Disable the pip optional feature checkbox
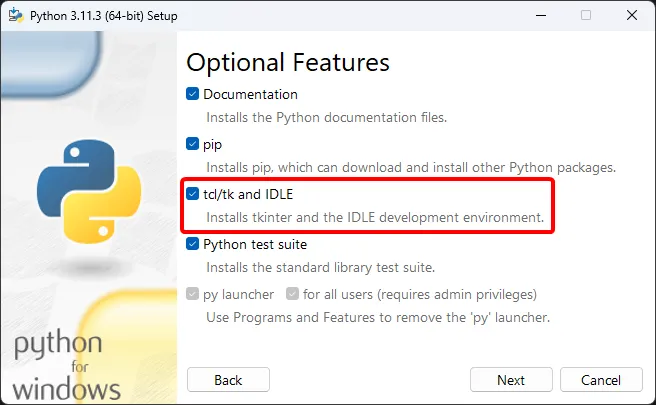The width and height of the screenshot is (656, 405). point(193,144)
